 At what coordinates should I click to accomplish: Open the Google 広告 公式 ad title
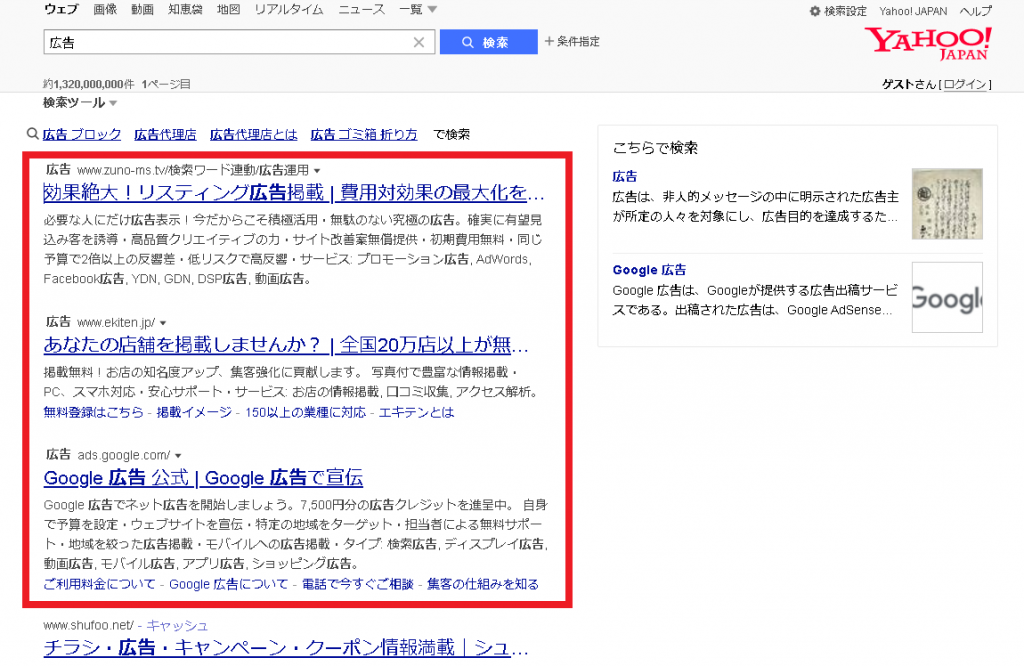pos(203,477)
